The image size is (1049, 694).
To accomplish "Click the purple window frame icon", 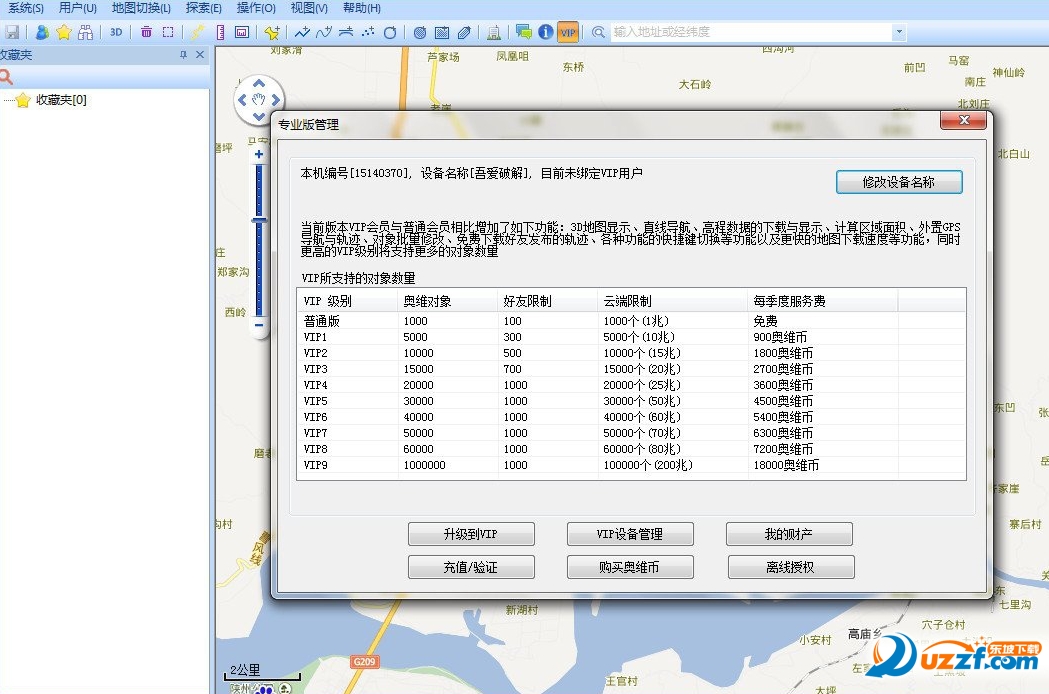I will coord(242,32).
